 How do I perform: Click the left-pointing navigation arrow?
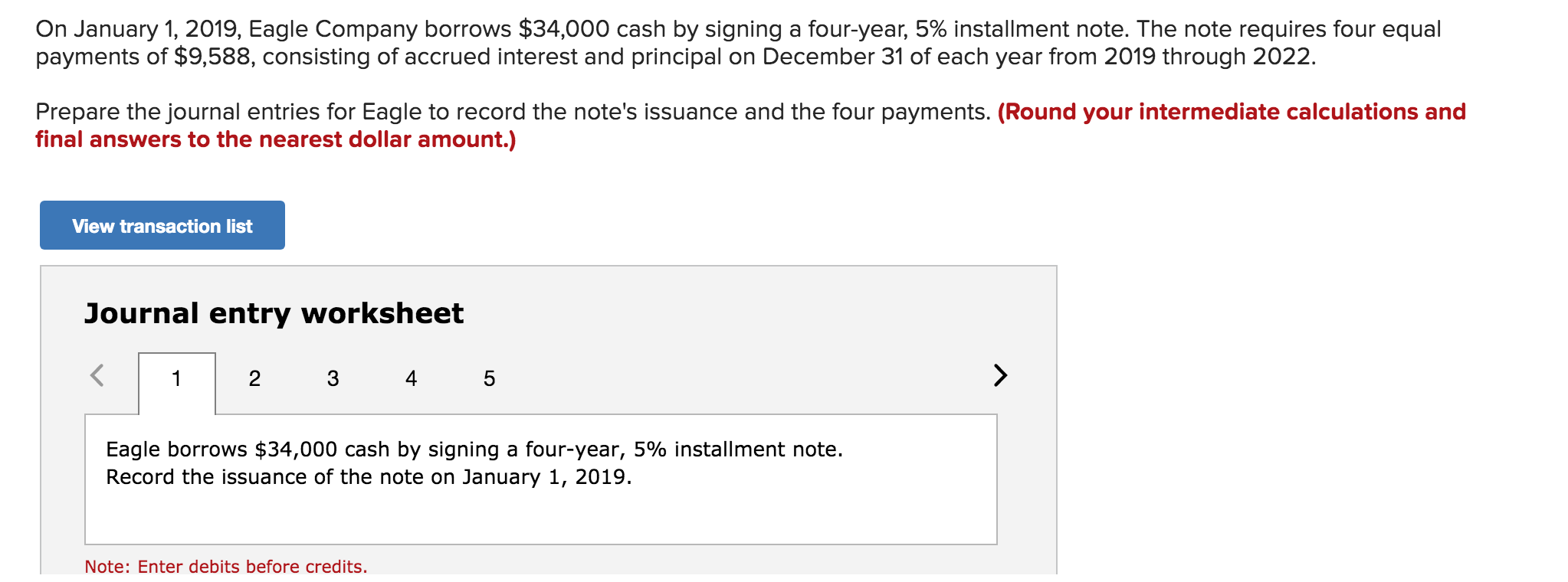click(x=98, y=376)
